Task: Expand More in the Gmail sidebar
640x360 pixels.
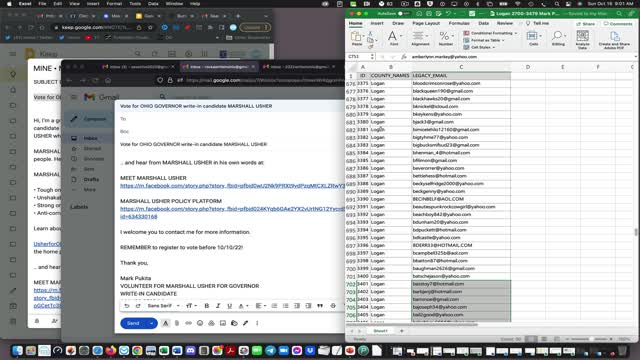Action: (x=89, y=190)
